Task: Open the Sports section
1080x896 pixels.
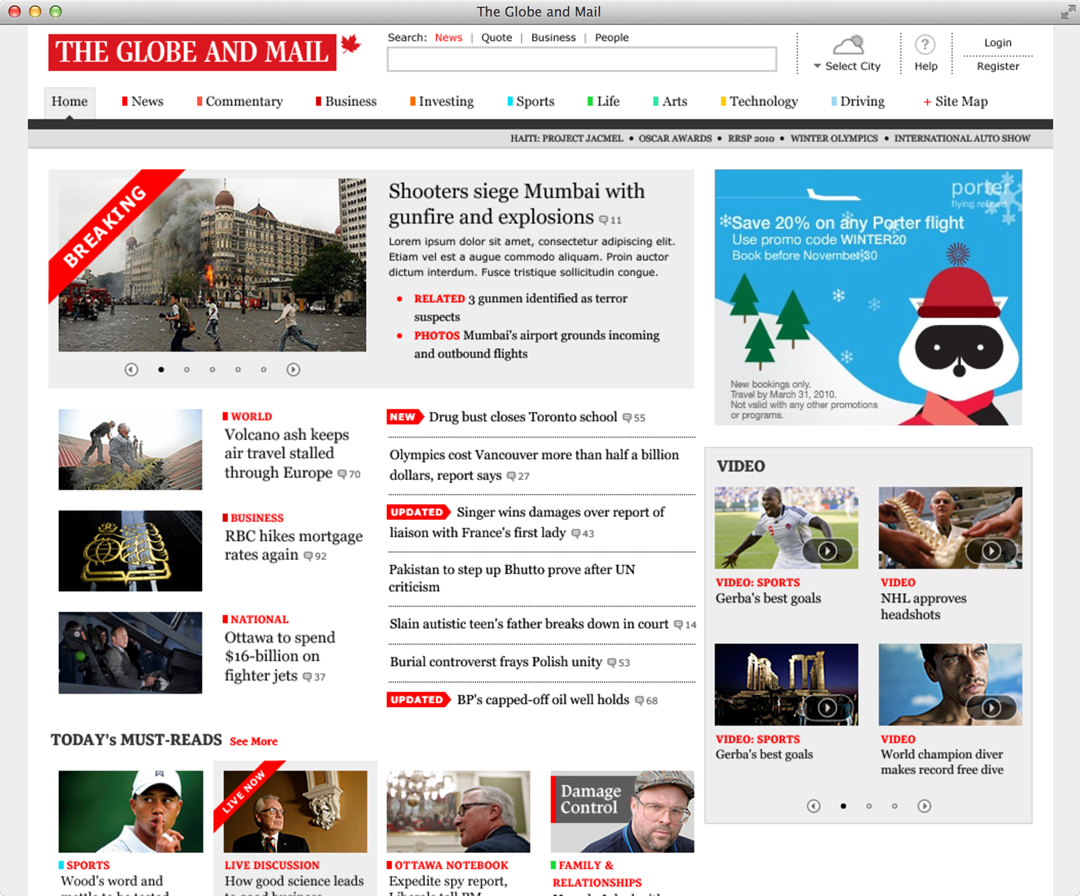Action: point(531,102)
